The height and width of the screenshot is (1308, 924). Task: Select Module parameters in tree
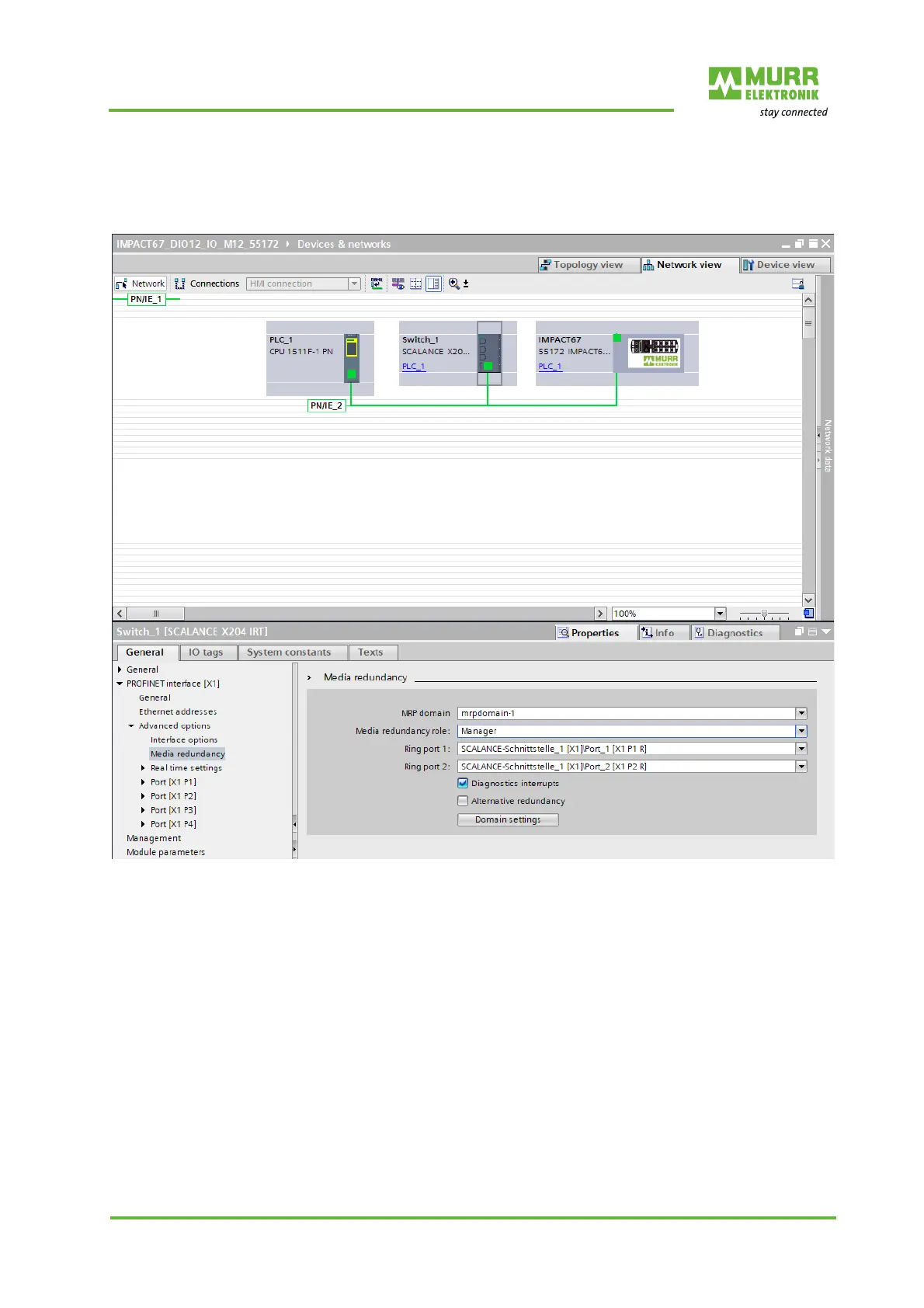(x=165, y=852)
